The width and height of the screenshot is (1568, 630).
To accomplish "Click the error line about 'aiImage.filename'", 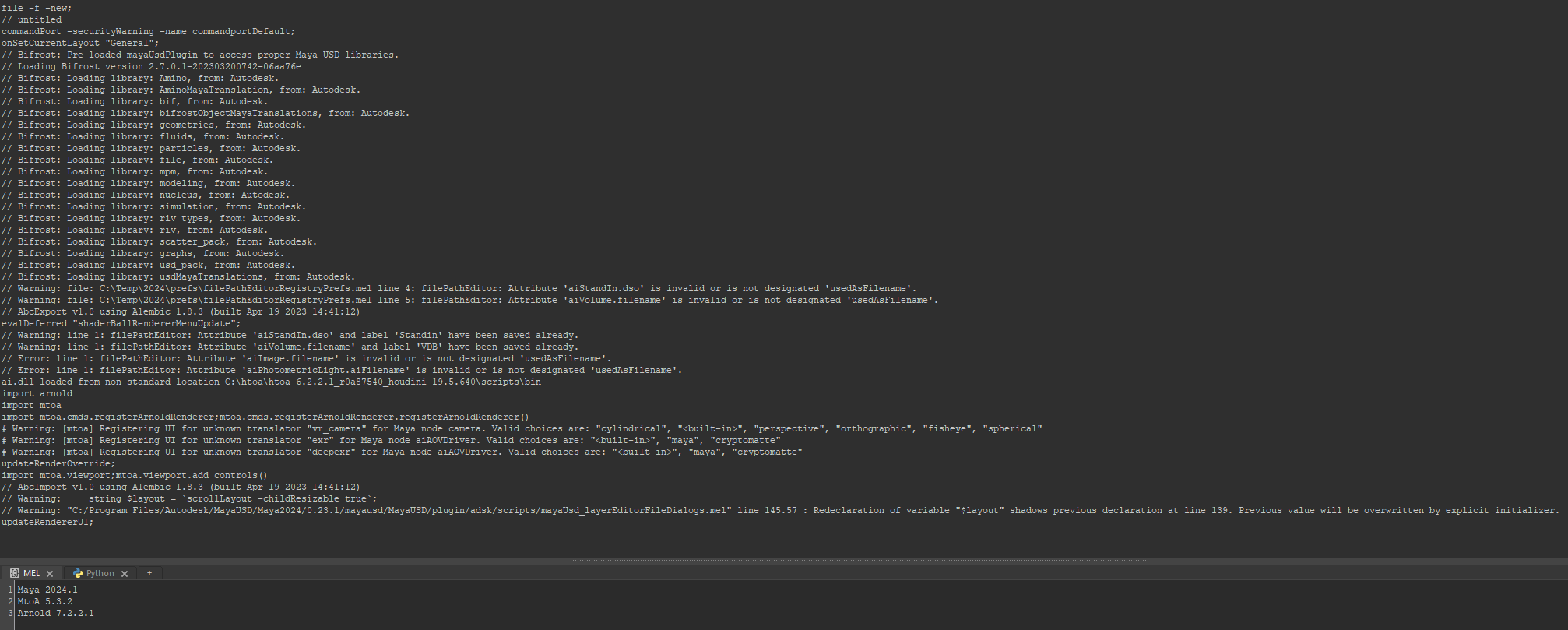I will click(307, 359).
